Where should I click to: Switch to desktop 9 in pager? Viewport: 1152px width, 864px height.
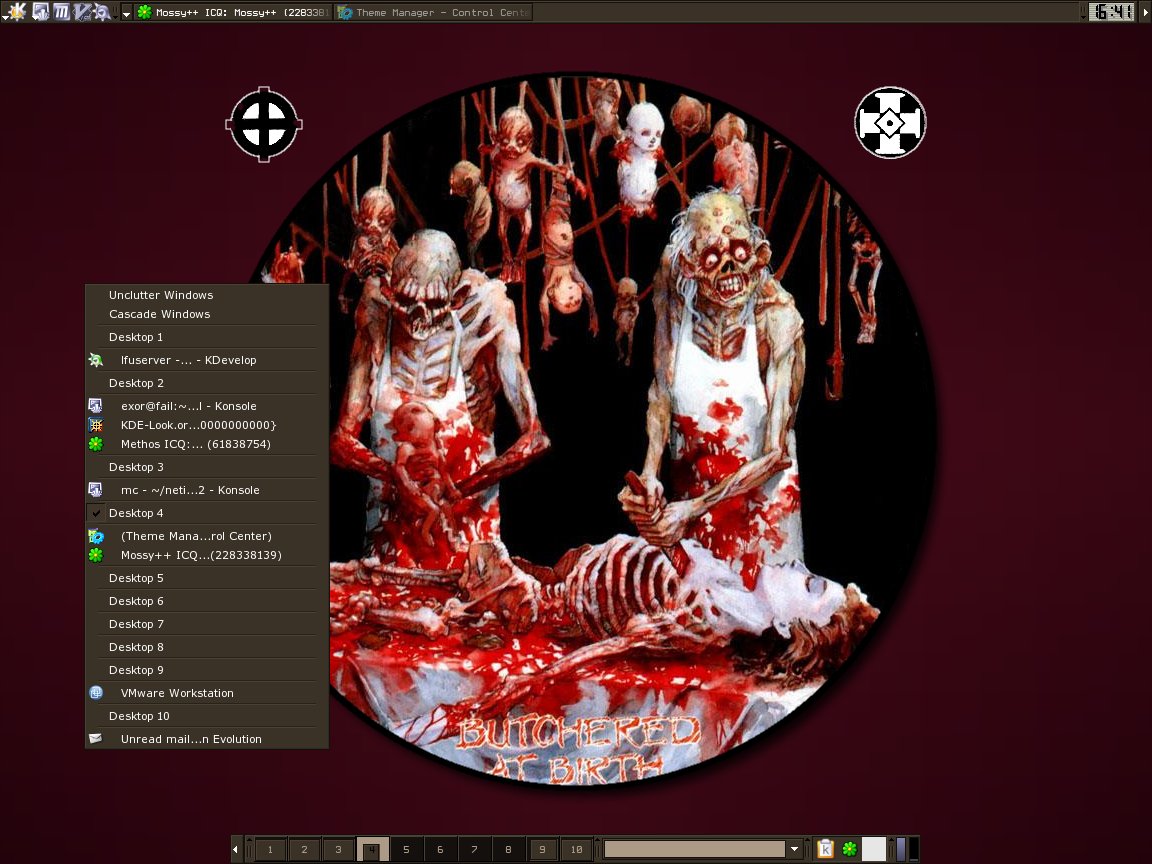542,849
